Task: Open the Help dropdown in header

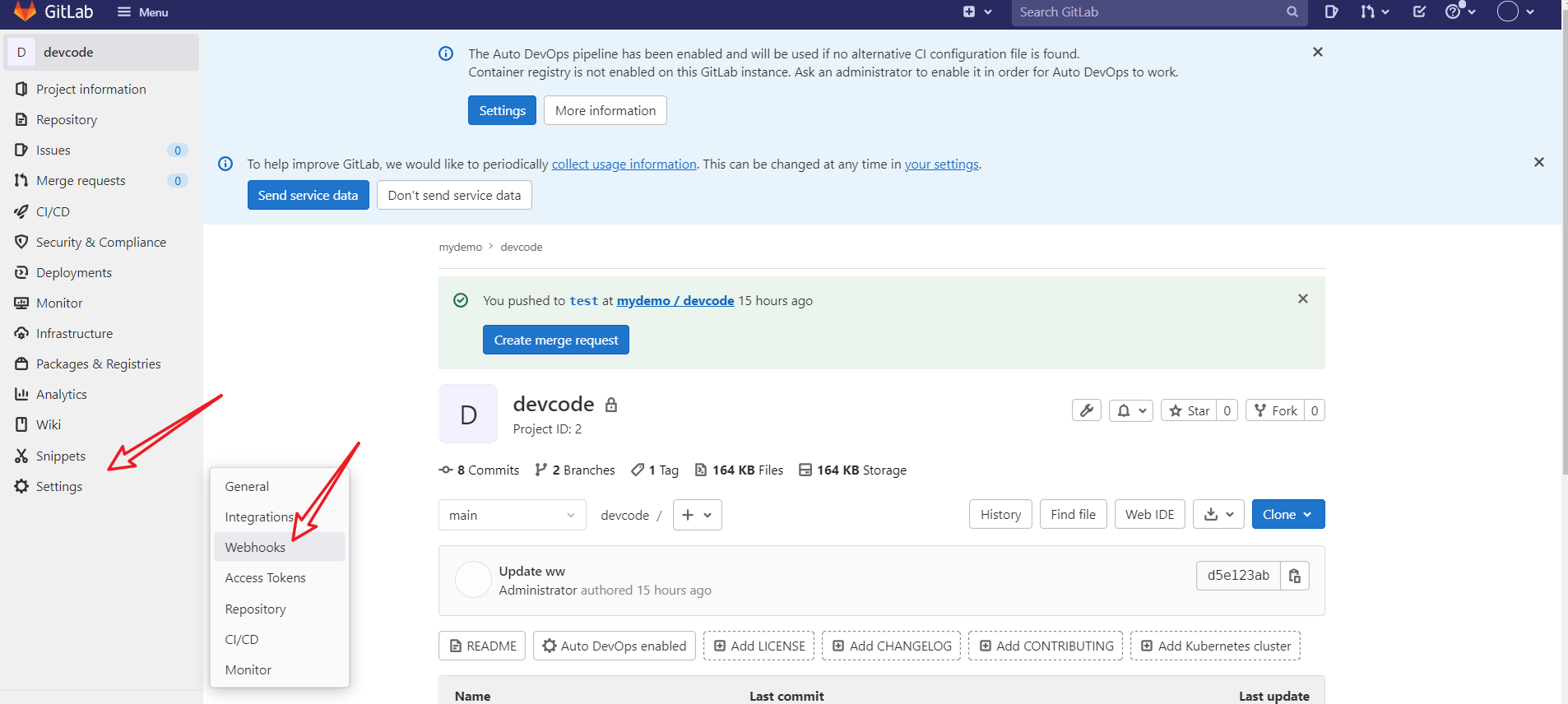Action: (1460, 12)
